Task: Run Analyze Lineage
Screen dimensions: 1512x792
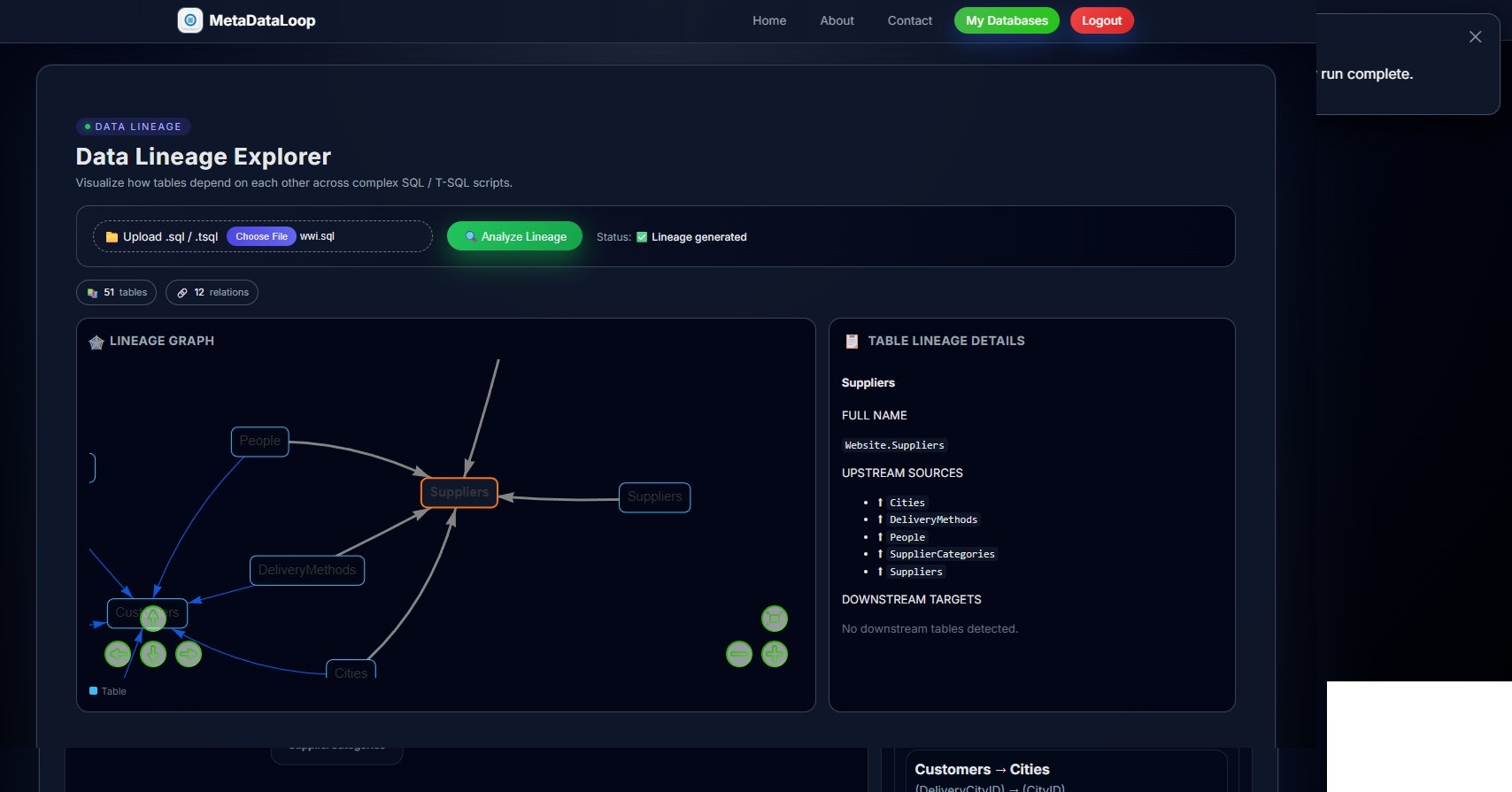Action: 514,236
